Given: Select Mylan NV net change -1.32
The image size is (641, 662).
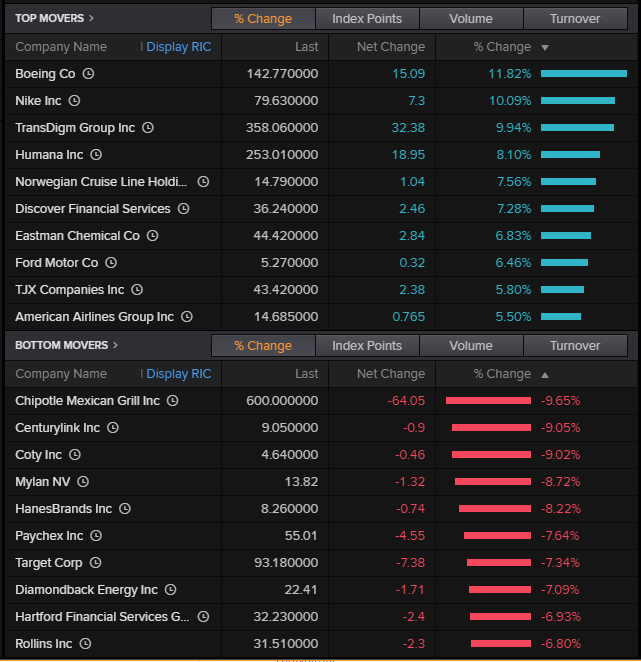Looking at the screenshot, I should tap(410, 482).
